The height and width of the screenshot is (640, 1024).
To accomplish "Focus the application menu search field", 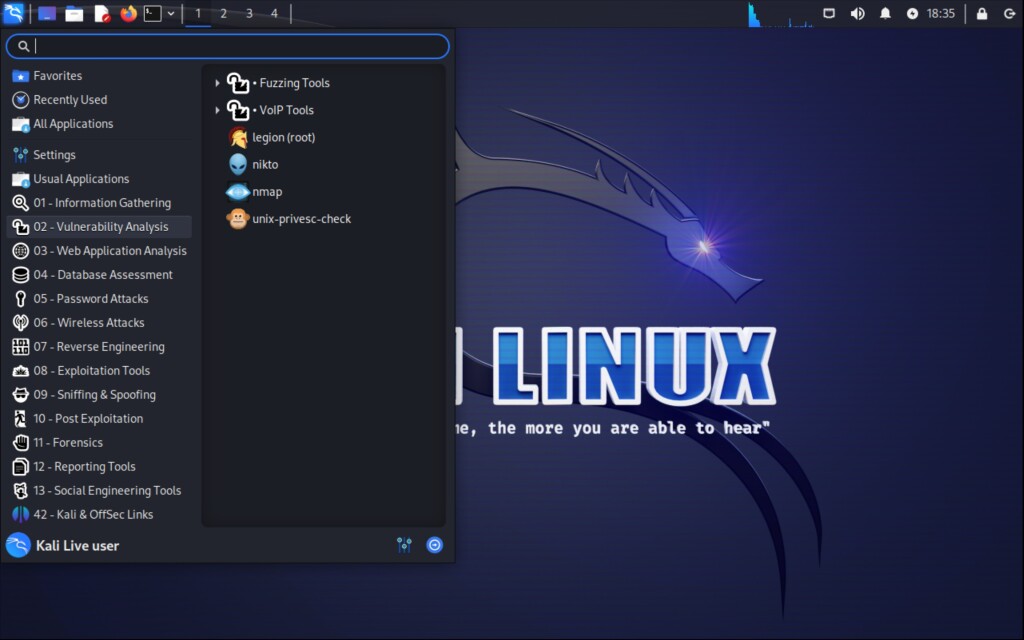I will pos(227,46).
